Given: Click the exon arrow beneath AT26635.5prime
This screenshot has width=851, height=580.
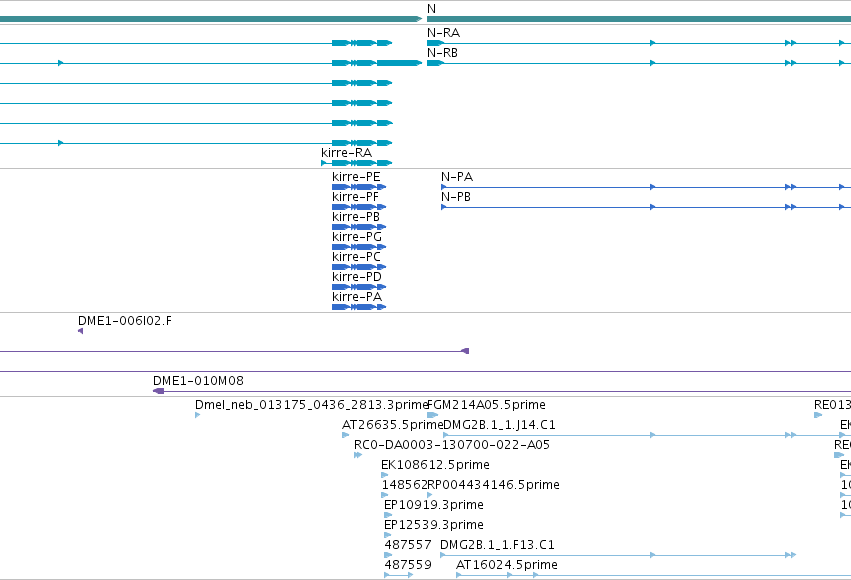Looking at the screenshot, I should click(346, 435).
